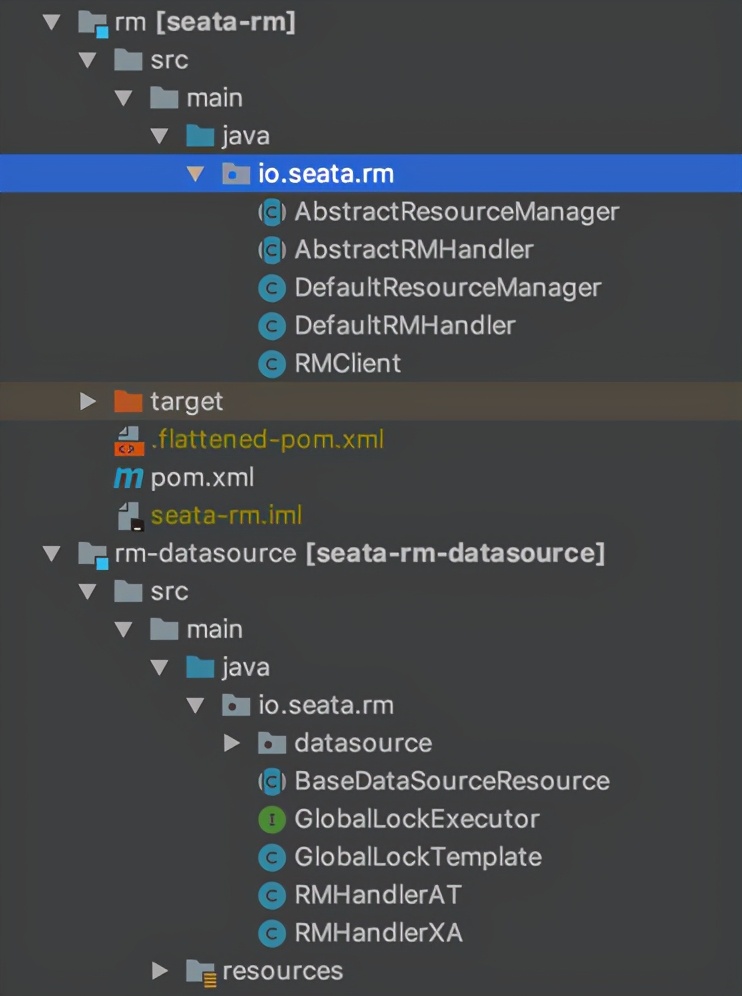This screenshot has width=742, height=996.
Task: Click the datasource package icon
Action: [x=271, y=743]
